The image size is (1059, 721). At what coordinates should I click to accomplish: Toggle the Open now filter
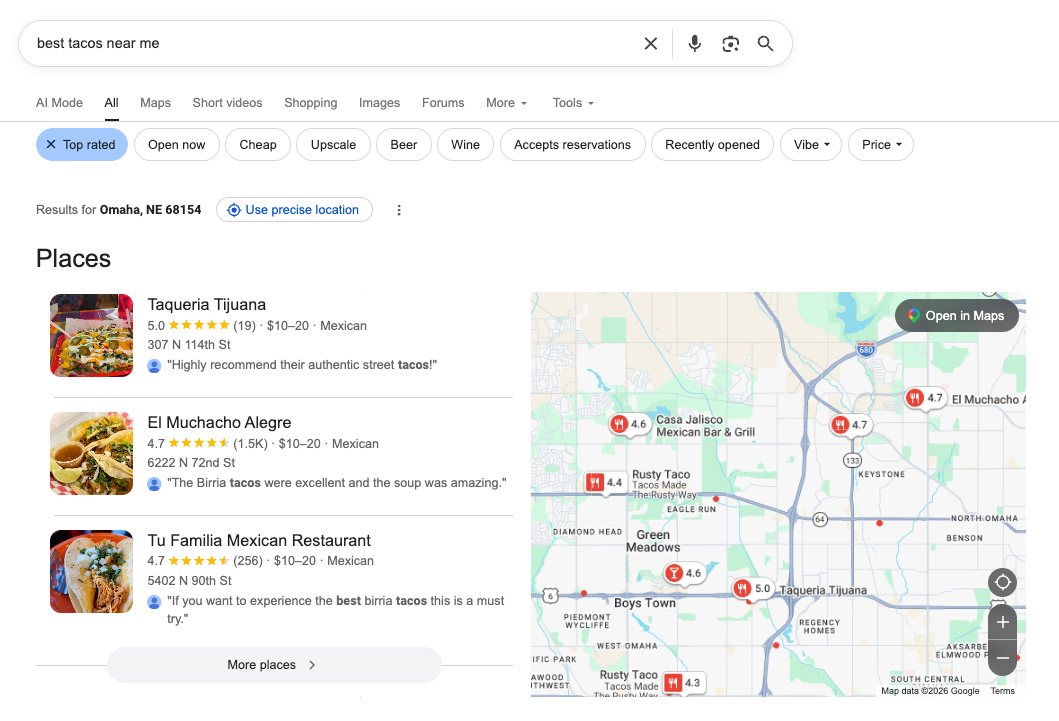click(x=177, y=144)
